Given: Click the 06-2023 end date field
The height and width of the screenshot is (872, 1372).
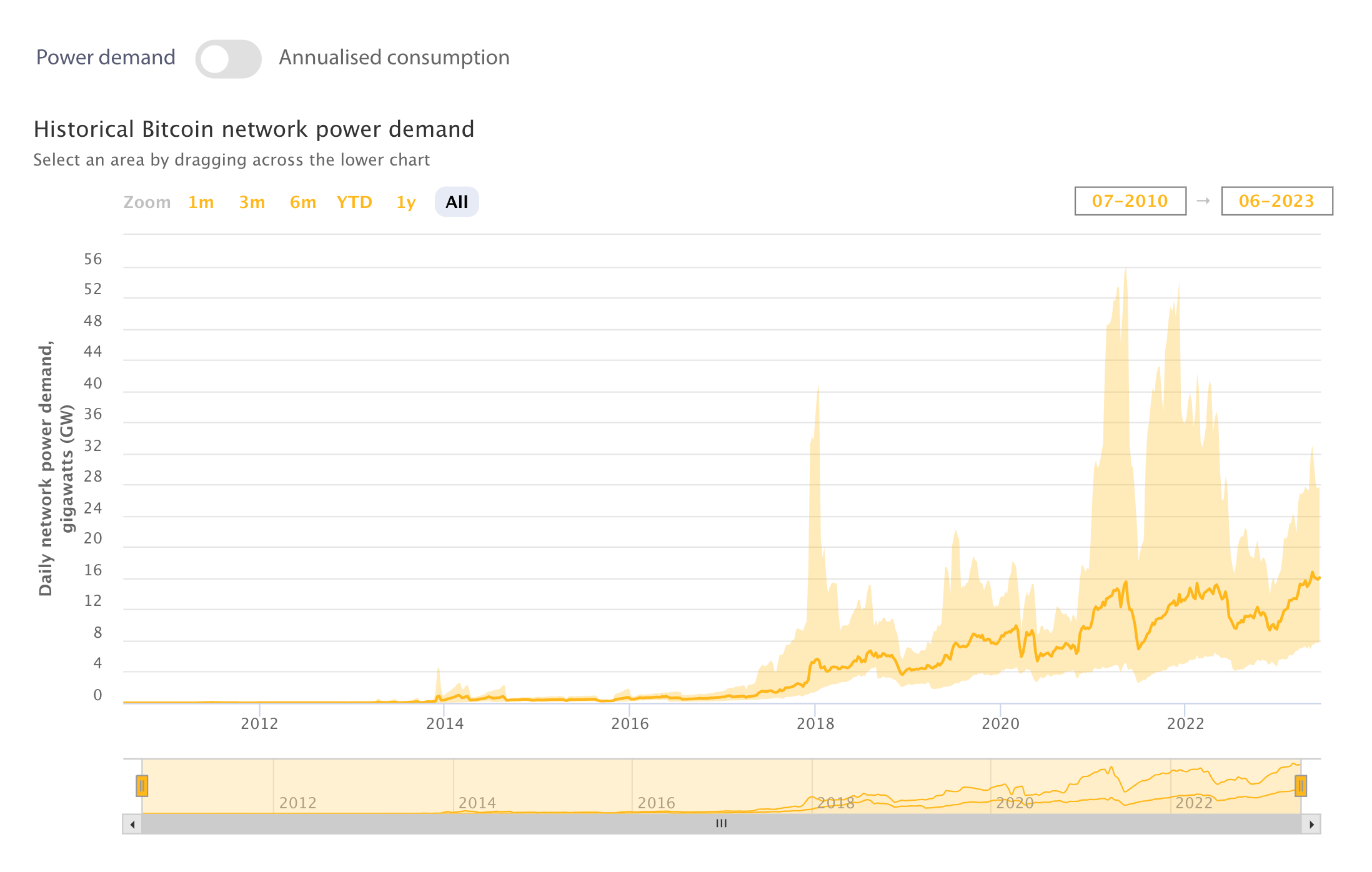Looking at the screenshot, I should 1276,201.
